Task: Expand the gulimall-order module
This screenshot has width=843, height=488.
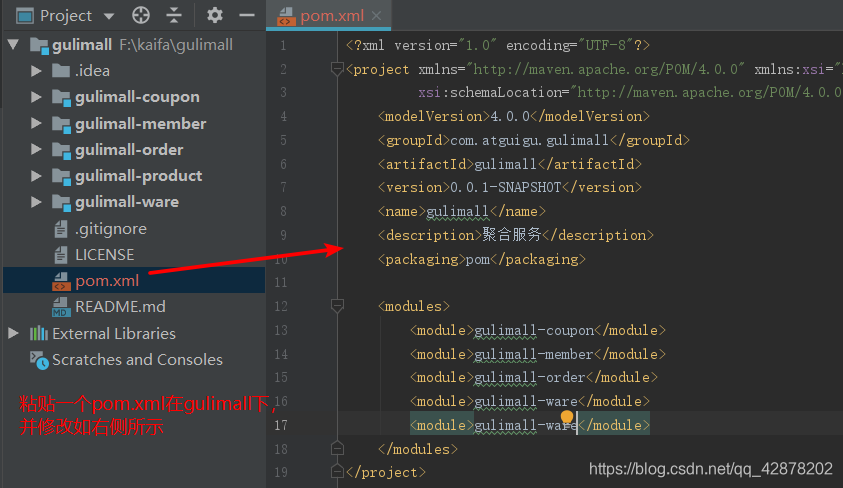Action: point(36,149)
